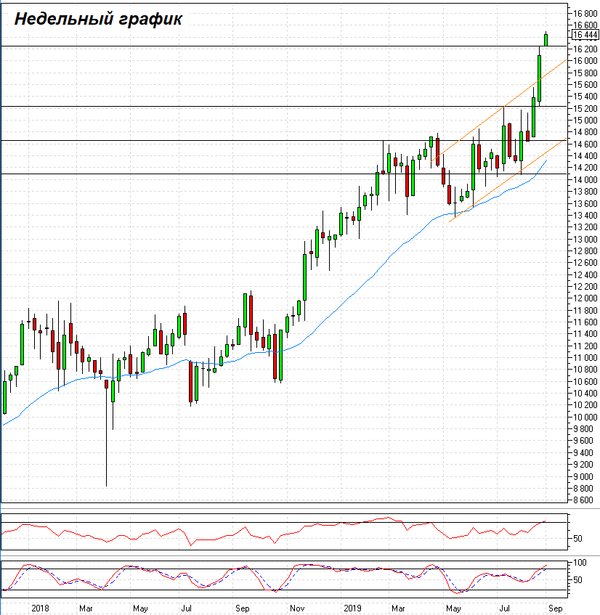Click the 13 800 price axis label
The height and width of the screenshot is (615, 600).
[x=585, y=192]
